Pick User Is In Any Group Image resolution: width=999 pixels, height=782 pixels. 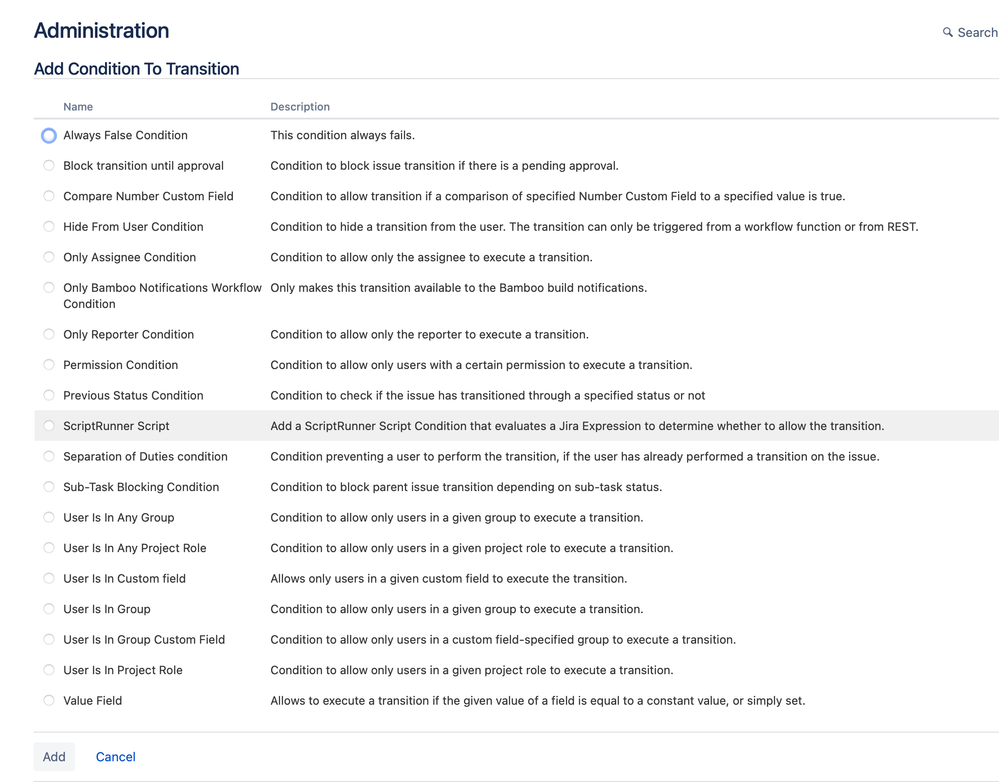click(48, 517)
